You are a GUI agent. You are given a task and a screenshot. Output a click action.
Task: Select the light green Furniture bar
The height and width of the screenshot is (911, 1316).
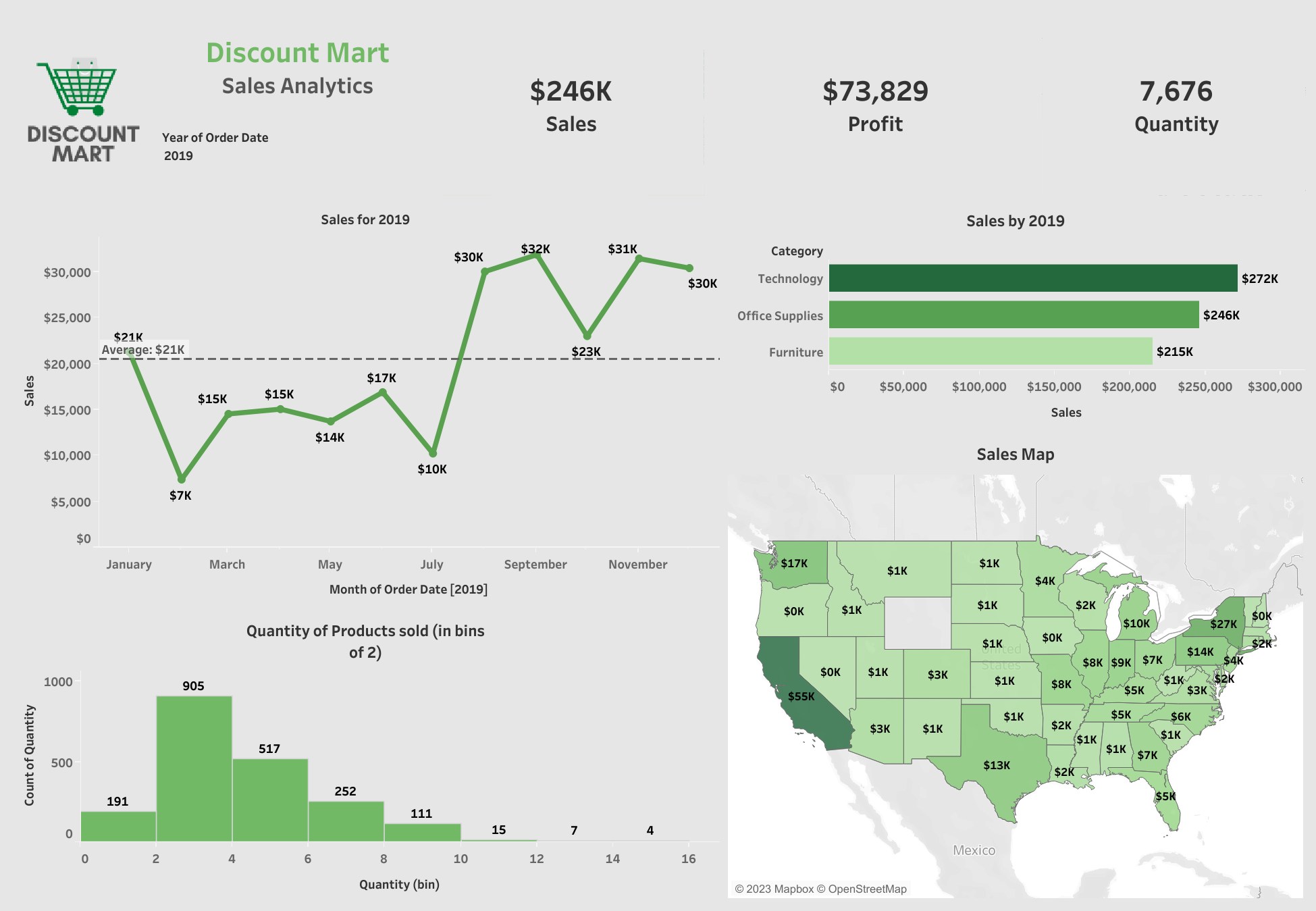(x=990, y=351)
